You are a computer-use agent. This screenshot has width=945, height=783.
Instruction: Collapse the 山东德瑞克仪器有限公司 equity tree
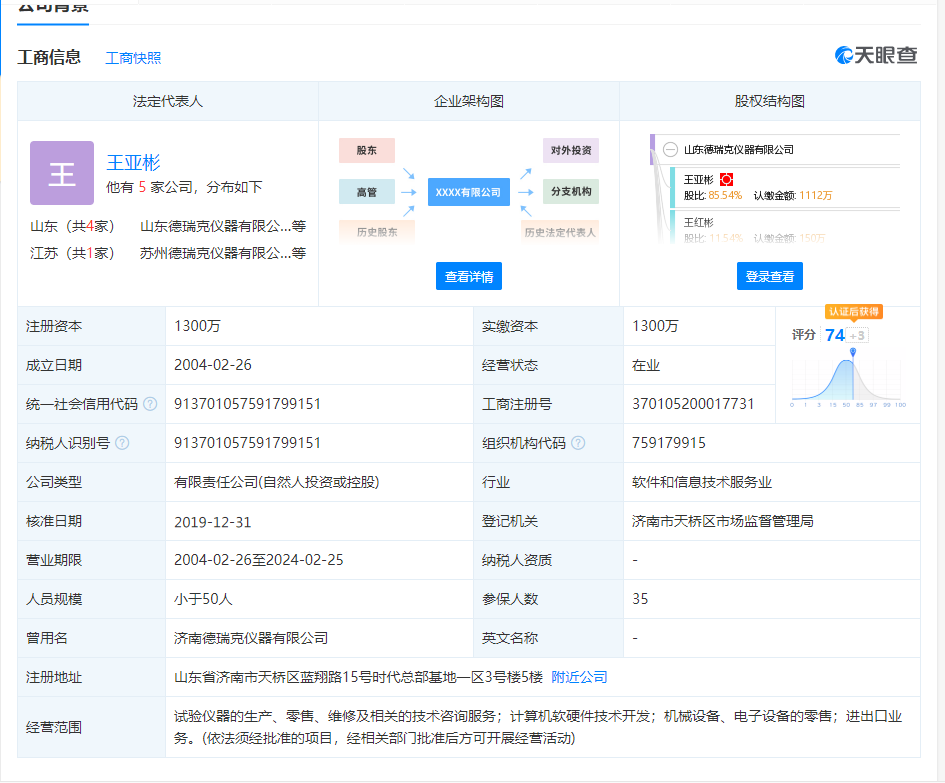(x=670, y=150)
